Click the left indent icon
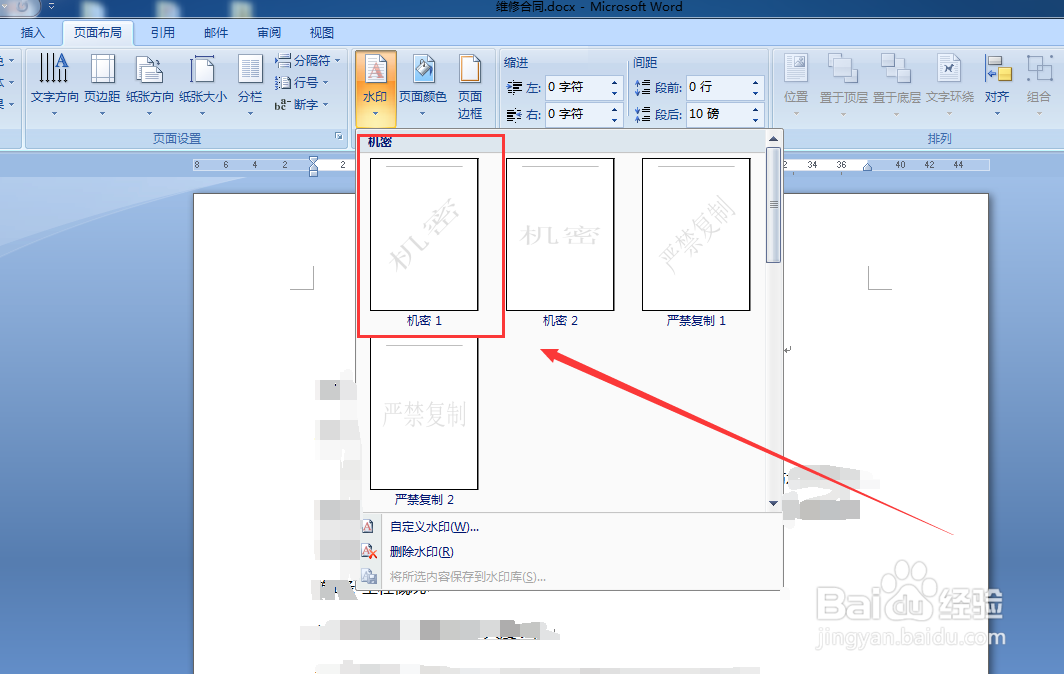The width and height of the screenshot is (1064, 674). pos(514,87)
